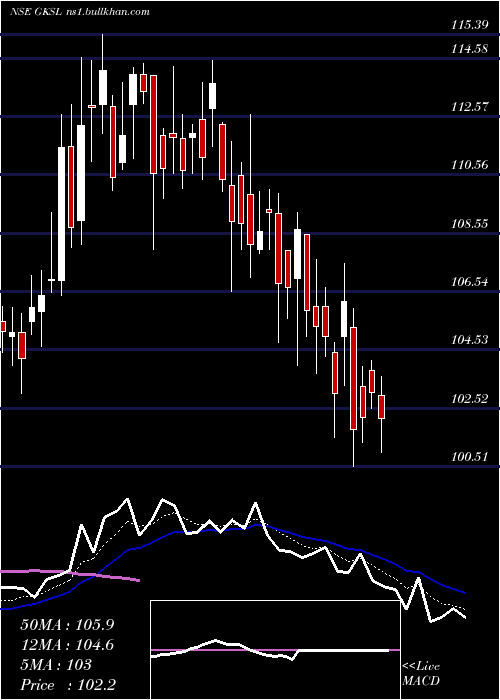This screenshot has height=700, width=500.
Task: Click the 50MA : 105.9 readout
Action: tap(67, 625)
